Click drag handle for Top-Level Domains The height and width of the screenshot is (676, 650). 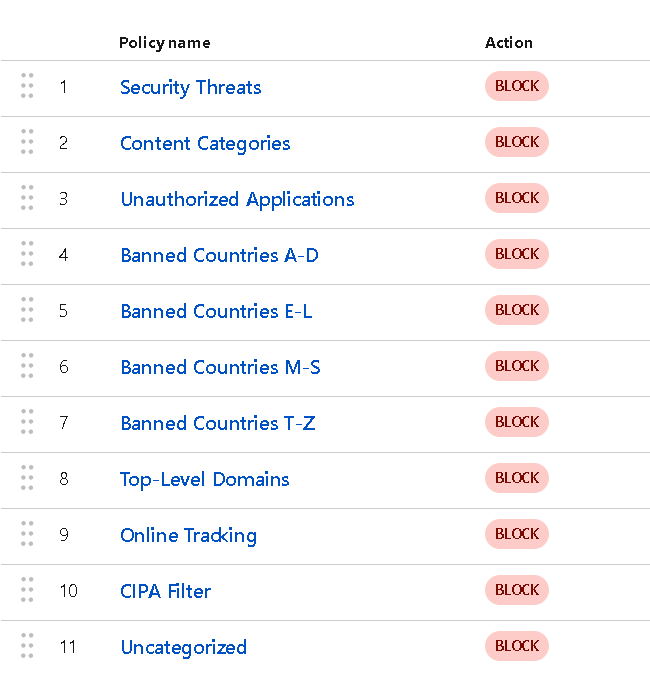(27, 478)
